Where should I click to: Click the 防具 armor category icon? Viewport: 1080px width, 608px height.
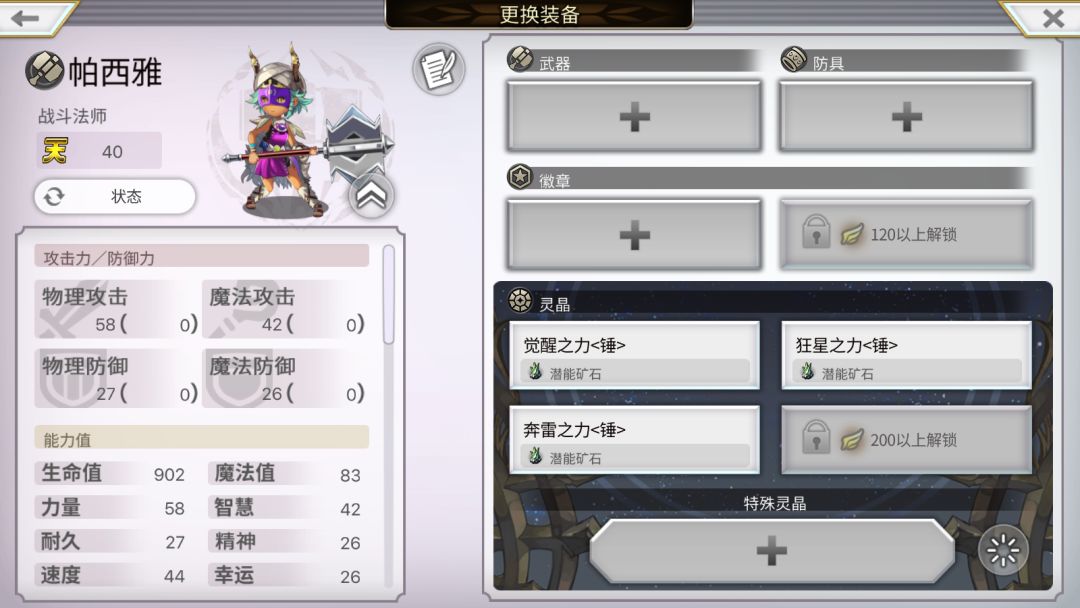pyautogui.click(x=793, y=59)
